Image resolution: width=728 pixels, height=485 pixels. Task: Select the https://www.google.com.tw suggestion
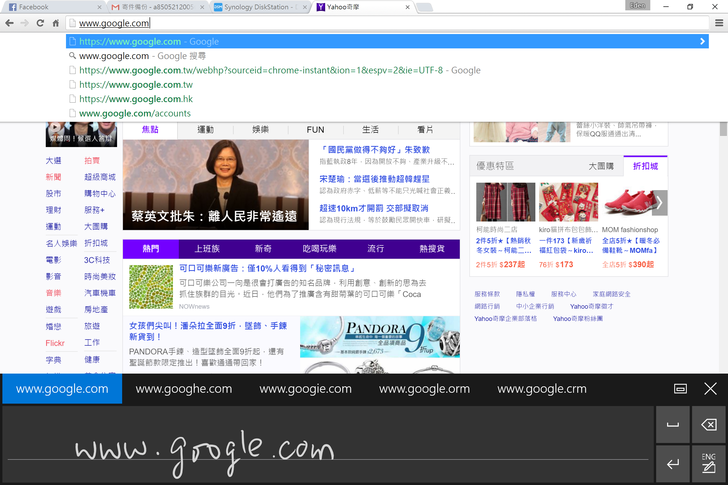(x=136, y=85)
